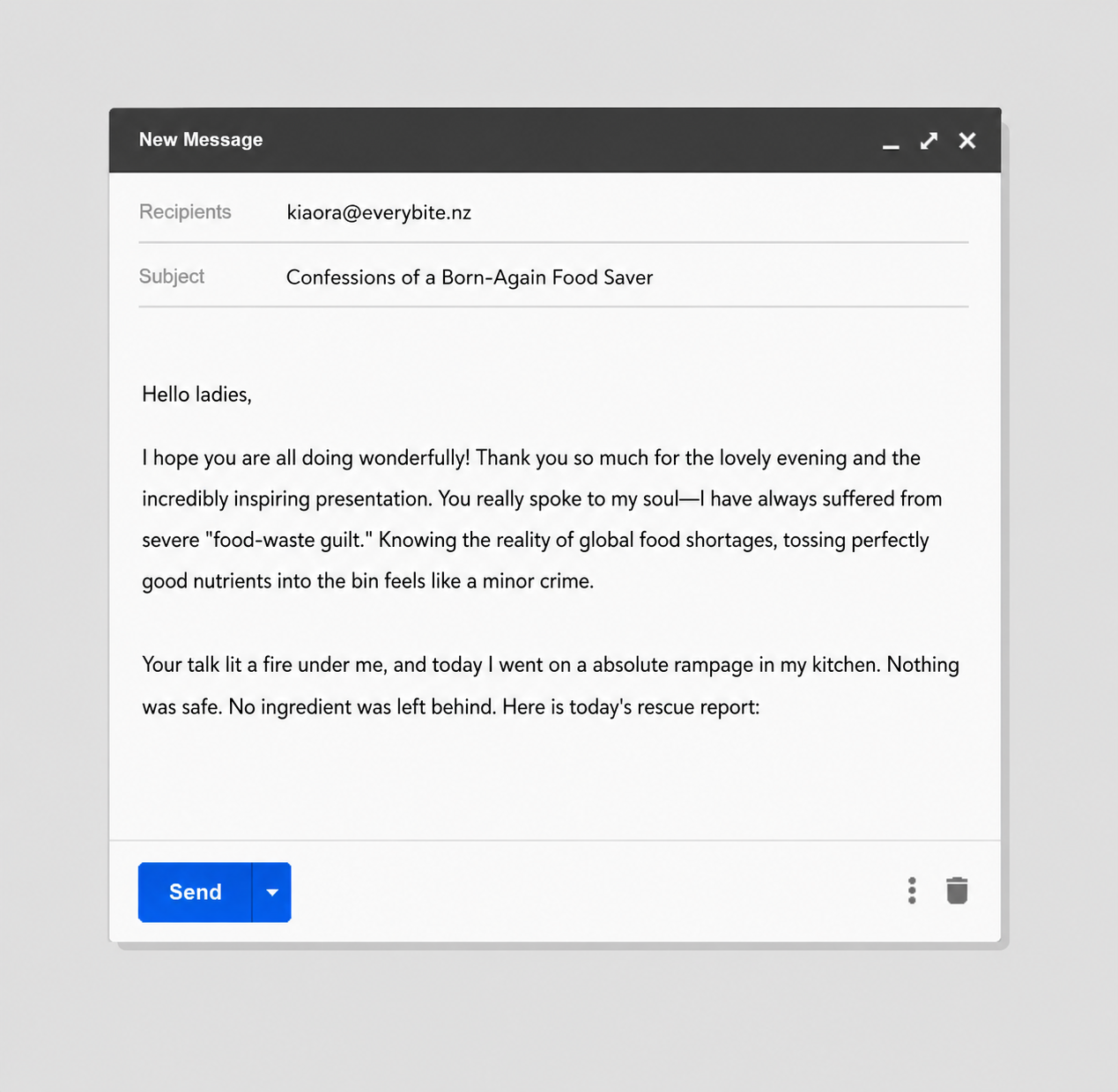Screen dimensions: 1118x1092
Task: Click the Subject label
Action: click(172, 277)
